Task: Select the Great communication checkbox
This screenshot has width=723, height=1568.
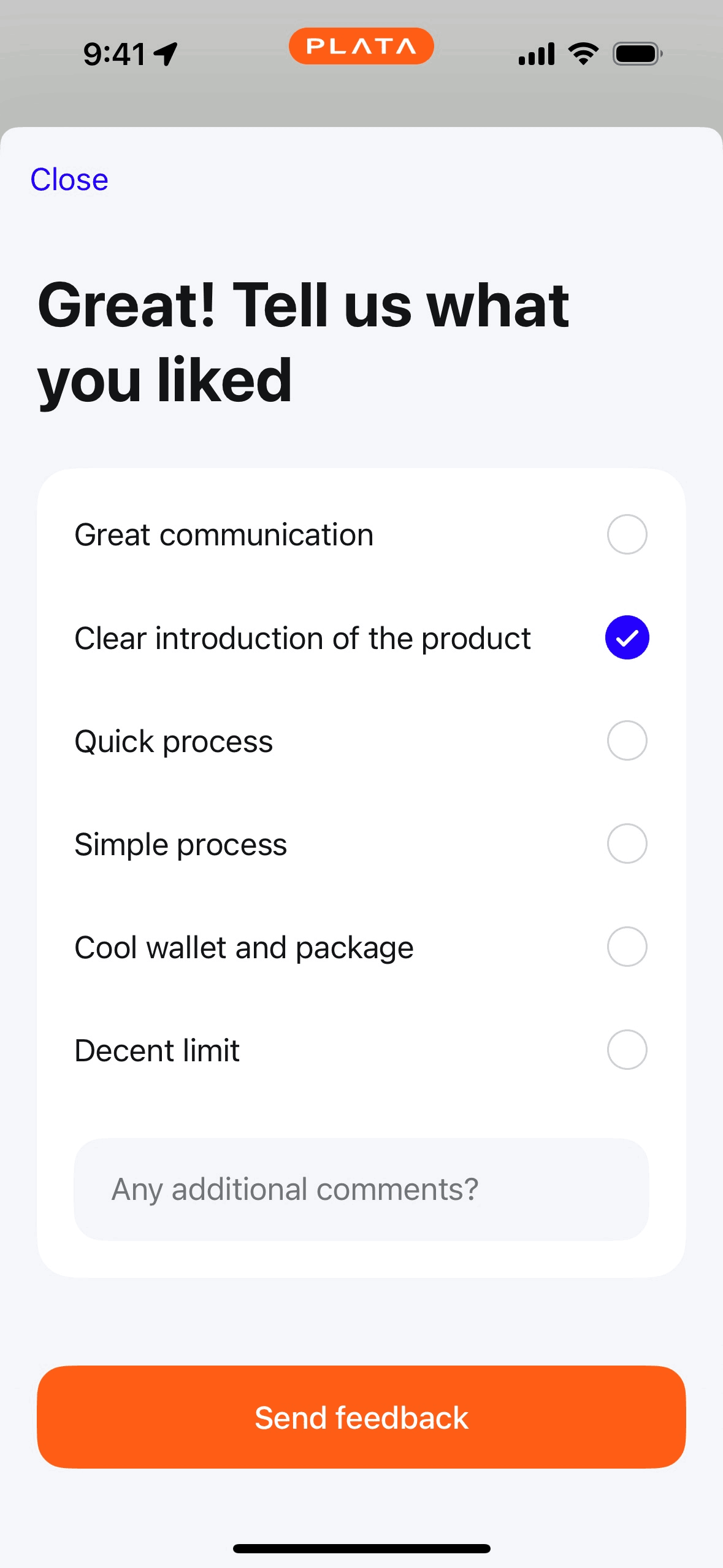Action: point(627,534)
